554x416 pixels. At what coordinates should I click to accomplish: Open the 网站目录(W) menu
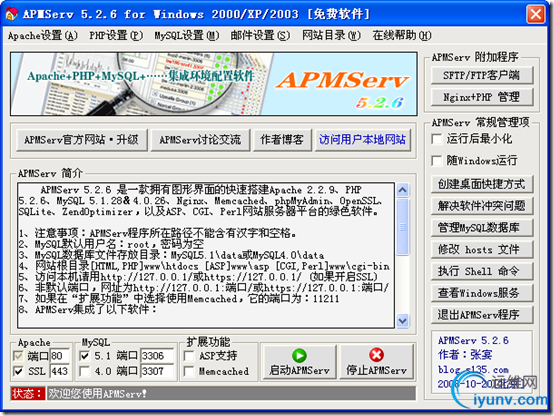[x=331, y=35]
